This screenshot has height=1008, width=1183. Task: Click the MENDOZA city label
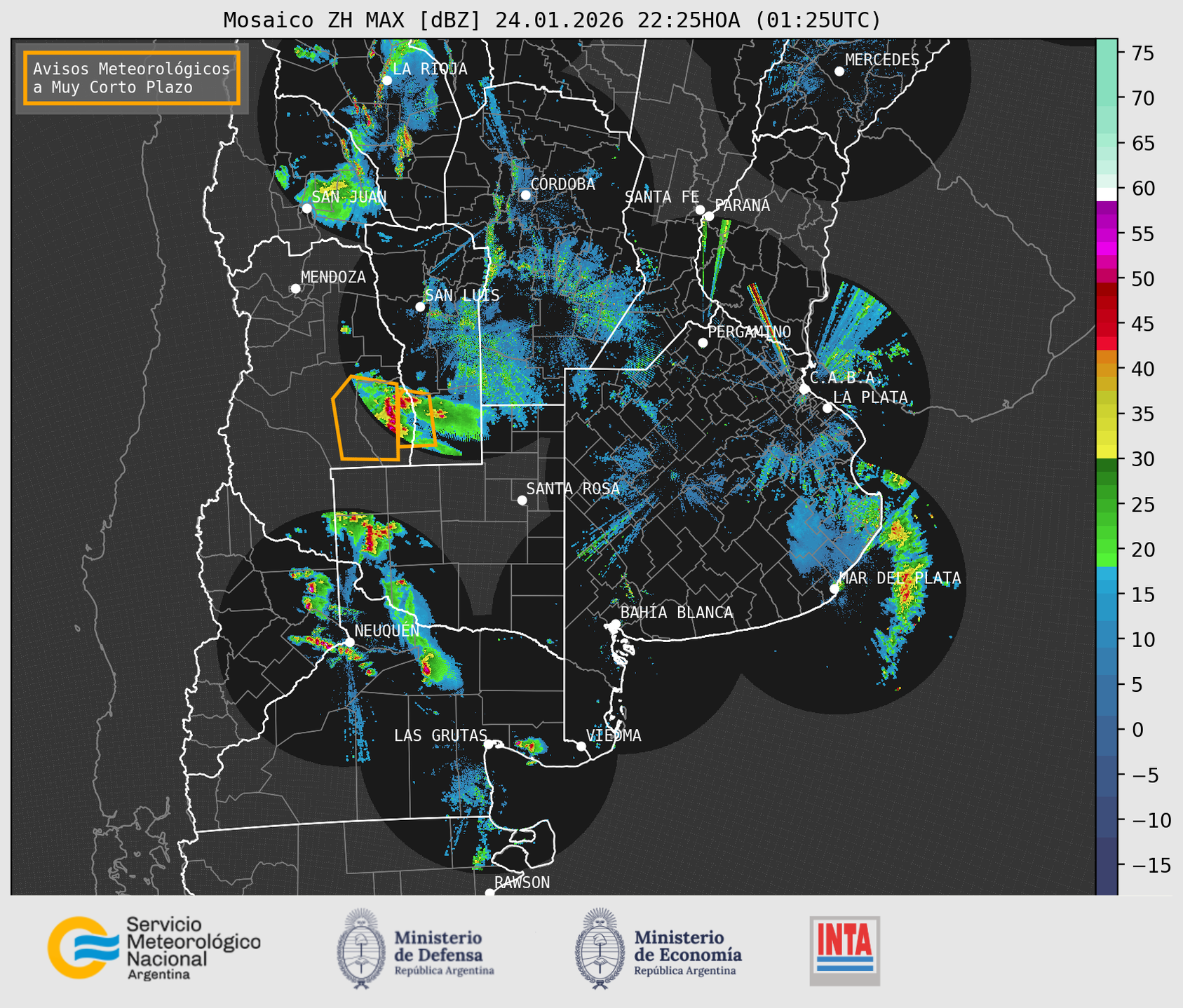pos(333,277)
